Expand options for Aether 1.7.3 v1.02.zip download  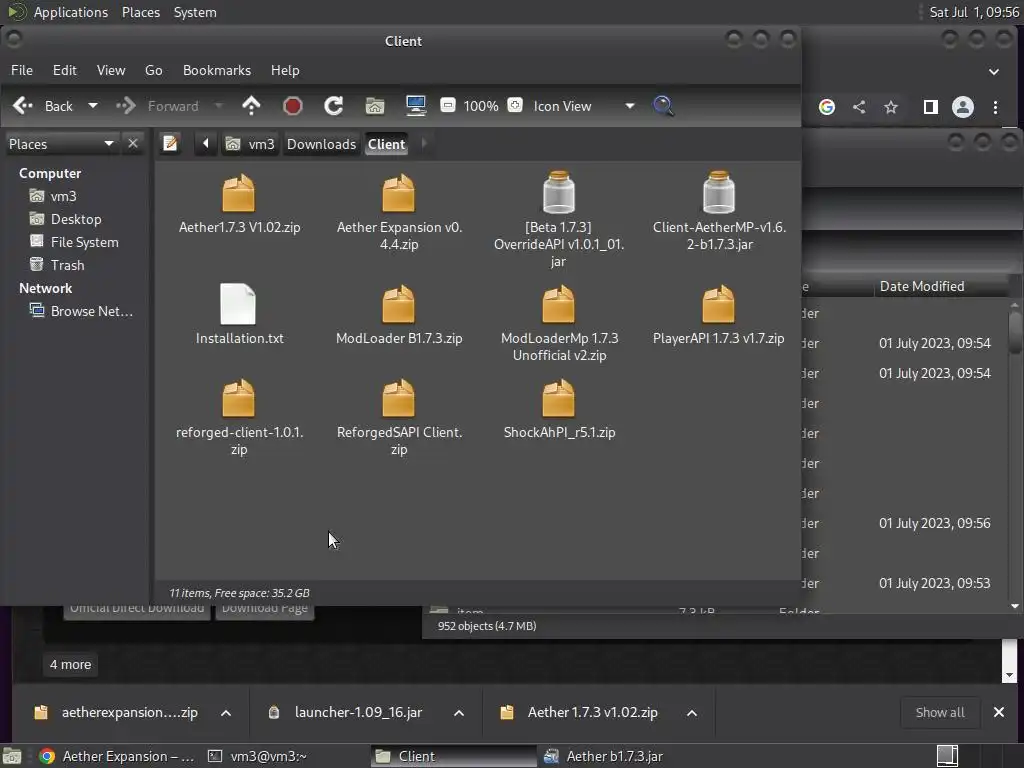click(x=692, y=712)
